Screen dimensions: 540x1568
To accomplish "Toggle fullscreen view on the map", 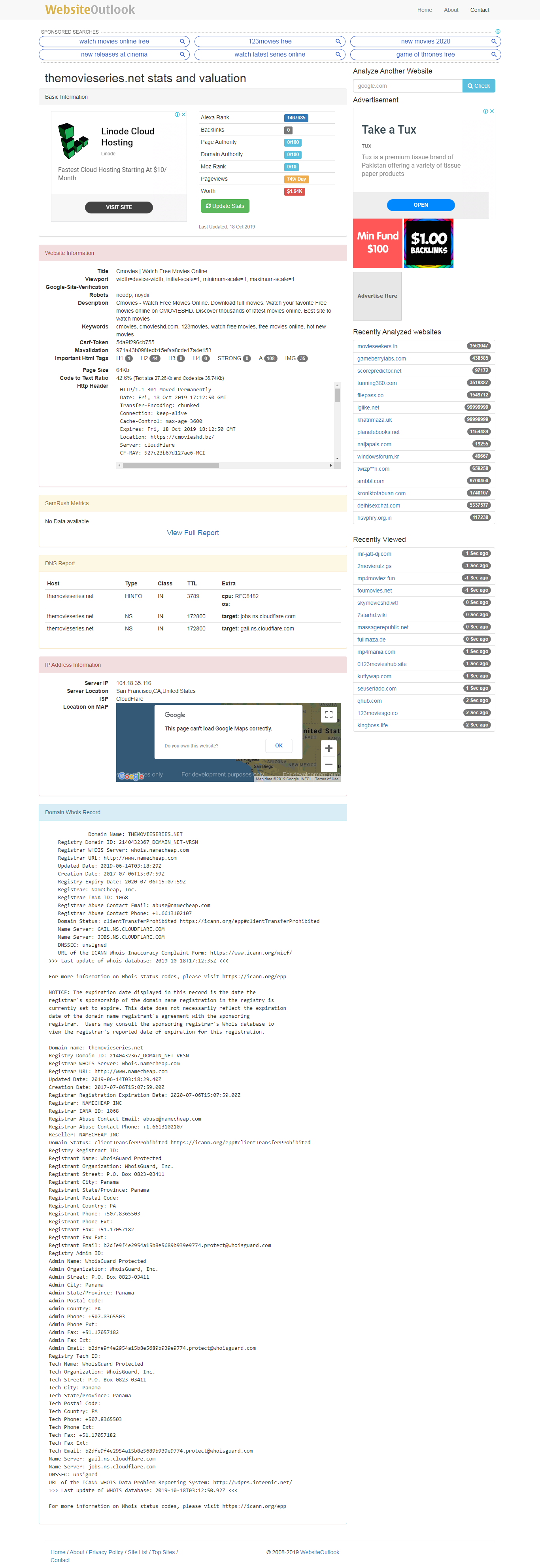I will click(x=328, y=714).
